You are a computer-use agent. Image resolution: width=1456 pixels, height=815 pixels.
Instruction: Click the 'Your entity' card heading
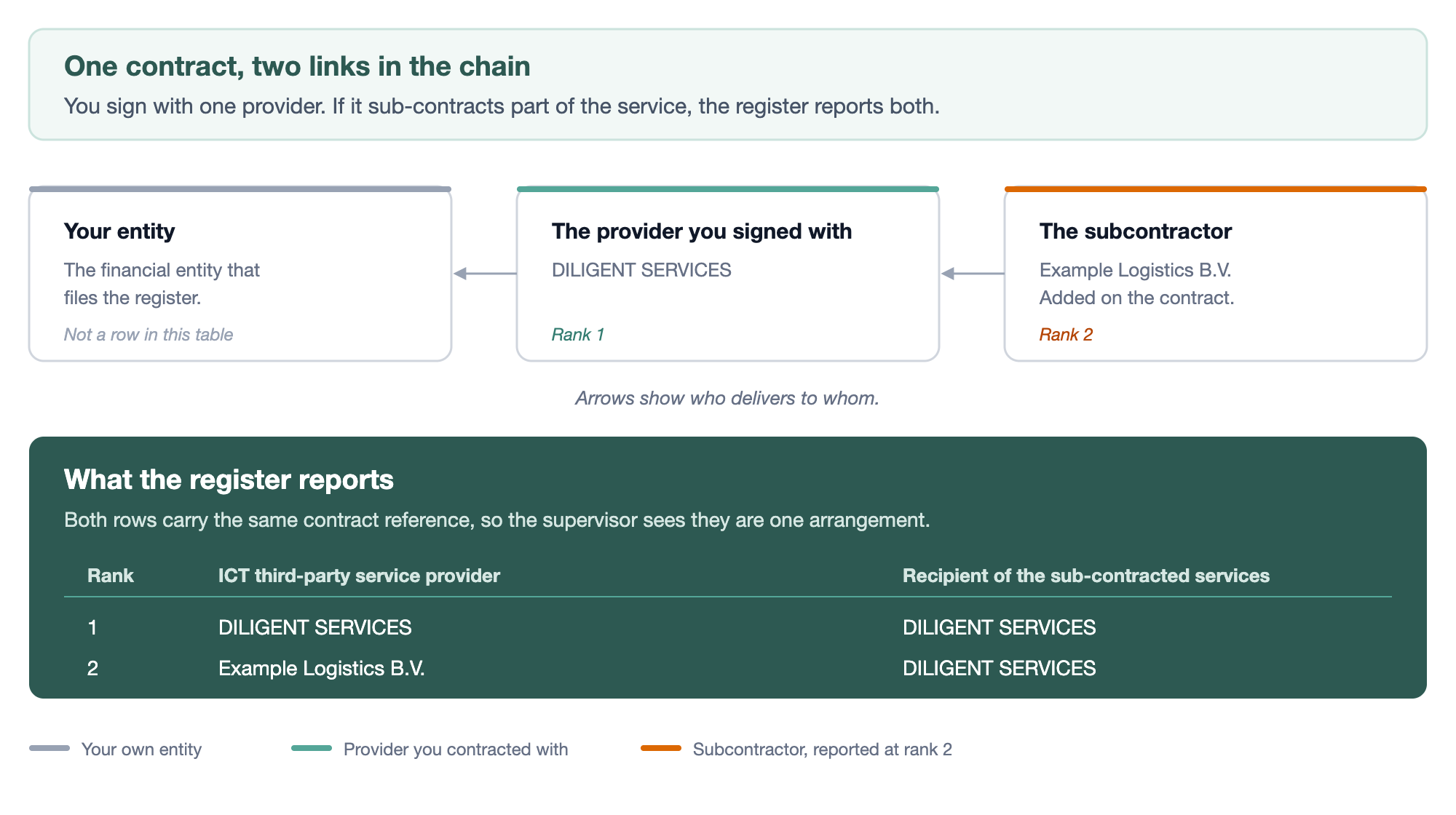(x=119, y=231)
